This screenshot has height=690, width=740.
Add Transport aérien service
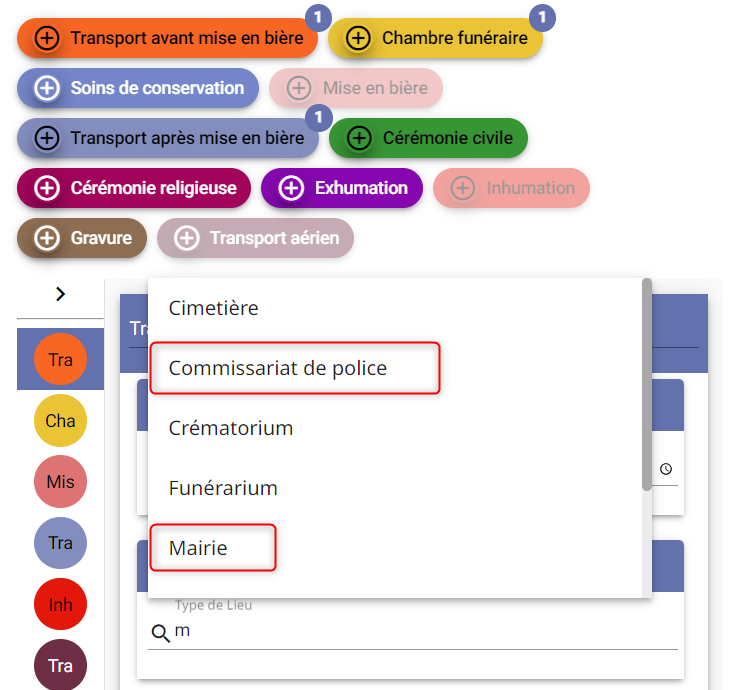click(186, 238)
